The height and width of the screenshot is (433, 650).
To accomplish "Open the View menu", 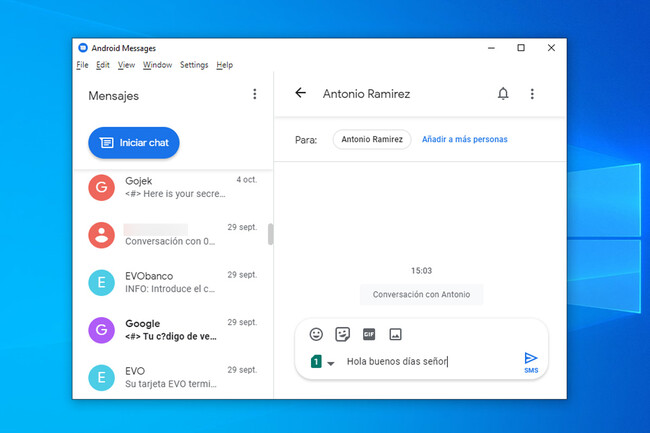I will (x=126, y=65).
